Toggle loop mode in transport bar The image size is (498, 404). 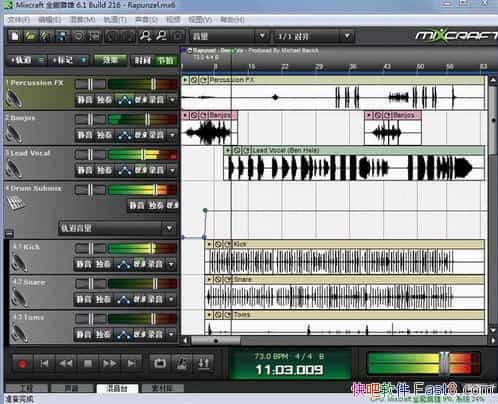coord(160,363)
